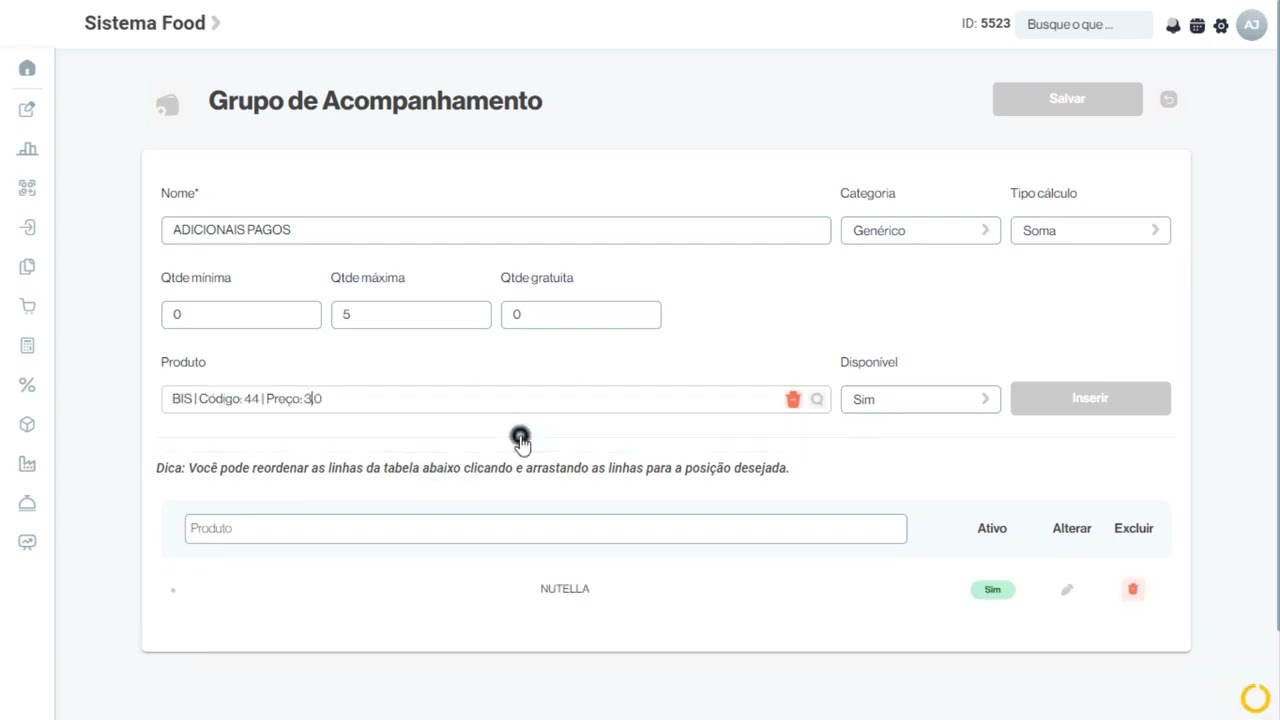Click the magnifier search icon in Produto field

click(x=817, y=399)
